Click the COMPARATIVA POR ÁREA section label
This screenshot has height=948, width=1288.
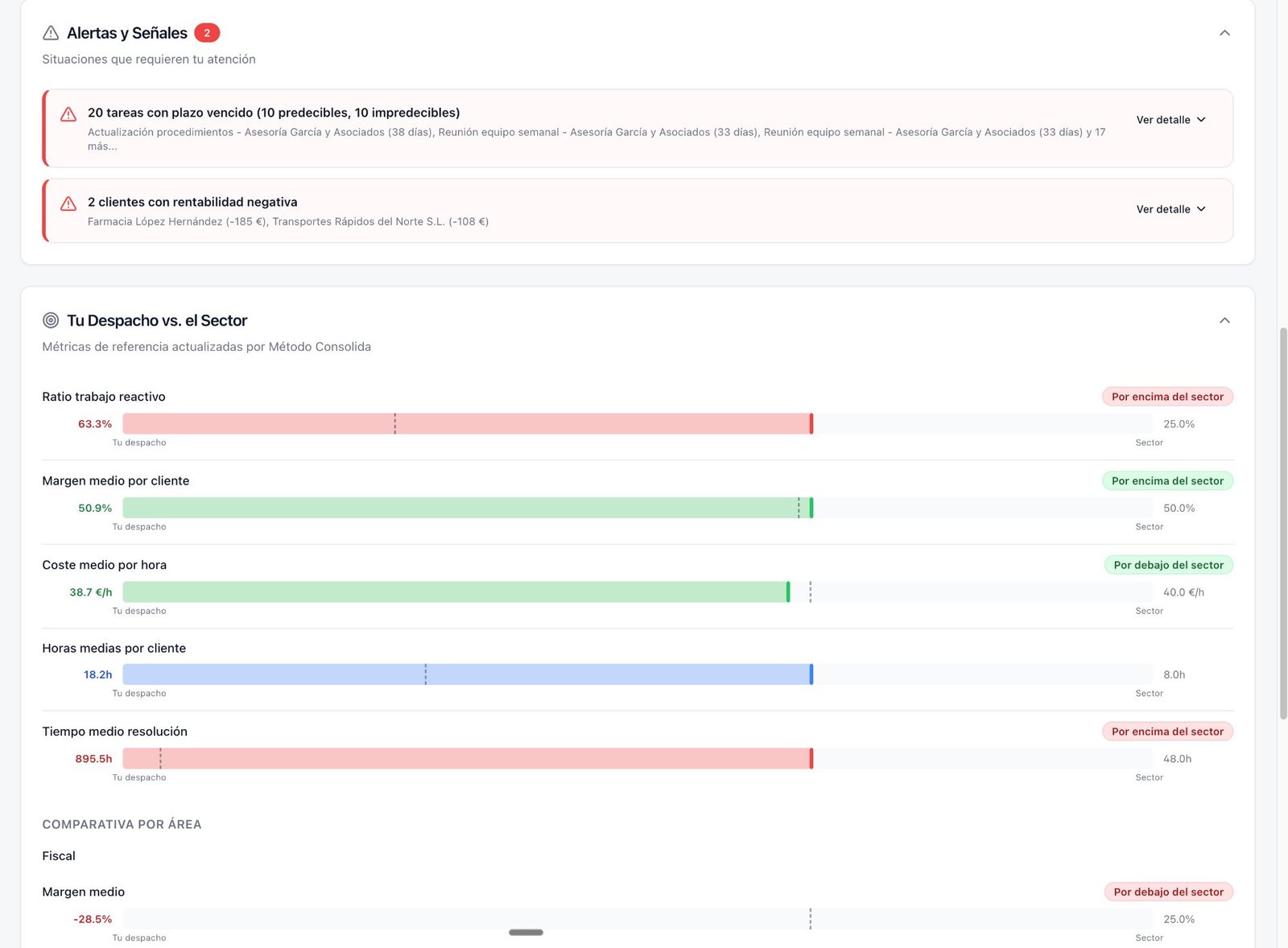point(122,824)
